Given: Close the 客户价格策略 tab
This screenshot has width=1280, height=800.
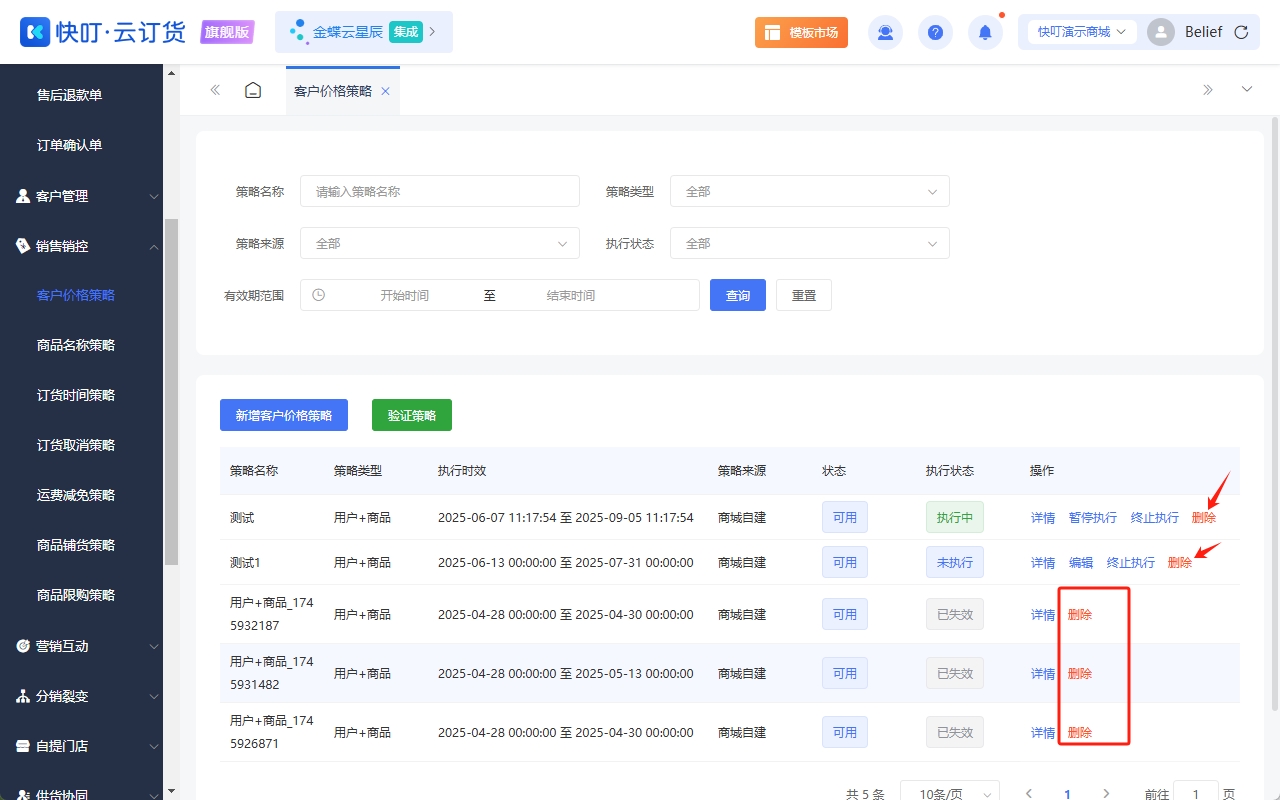Looking at the screenshot, I should pyautogui.click(x=385, y=91).
